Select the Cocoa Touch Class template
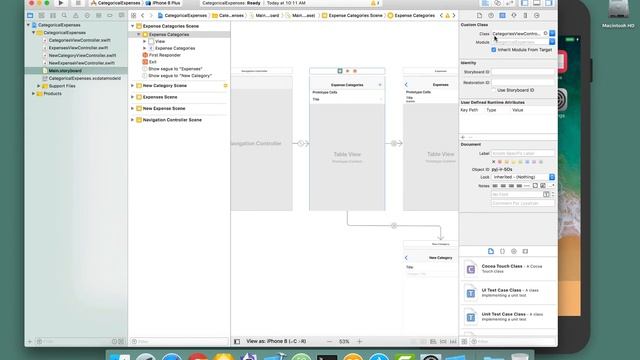 508,269
